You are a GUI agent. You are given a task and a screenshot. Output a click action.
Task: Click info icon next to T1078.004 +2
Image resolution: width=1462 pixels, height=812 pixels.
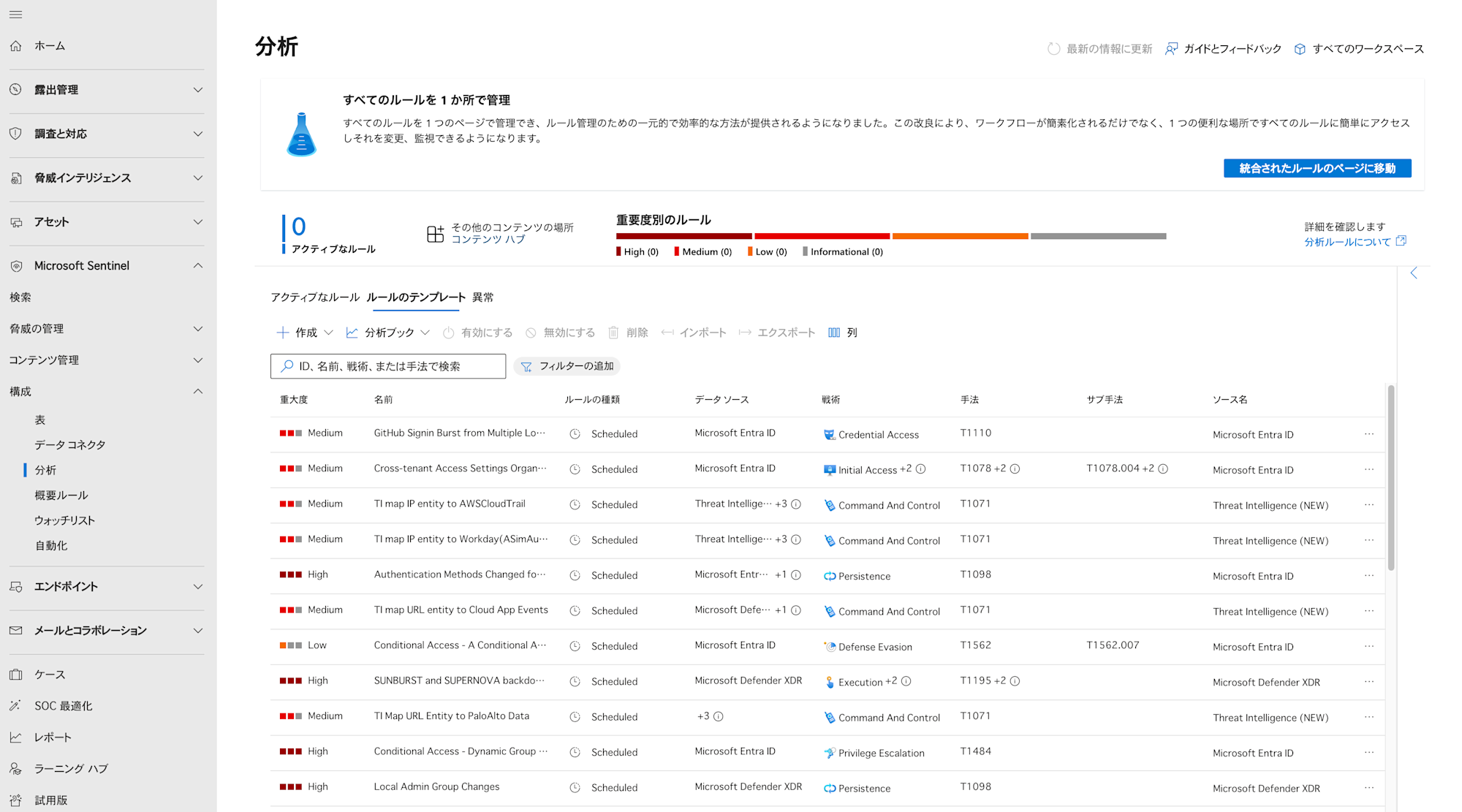(1163, 469)
